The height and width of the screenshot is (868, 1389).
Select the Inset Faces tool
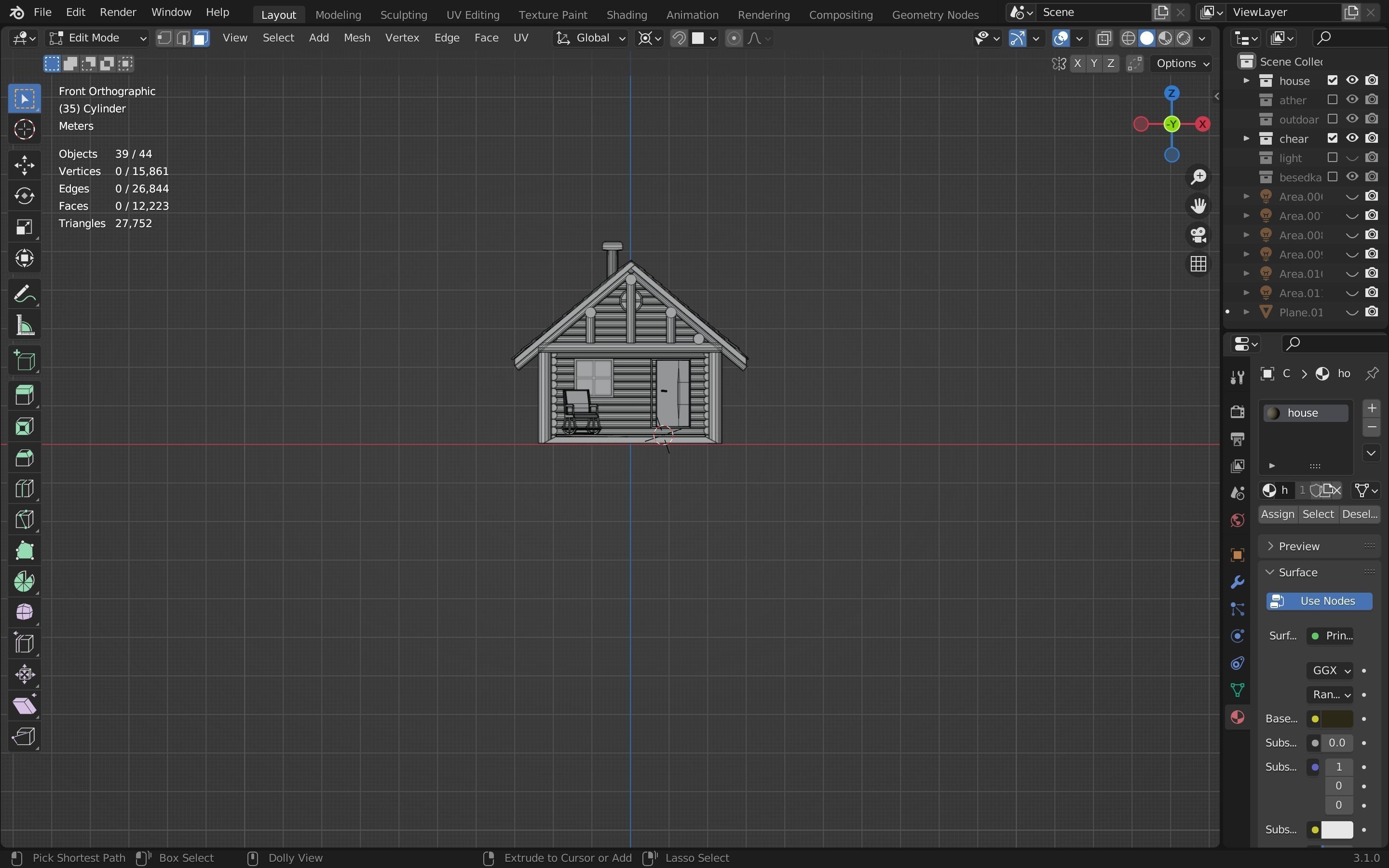click(24, 427)
